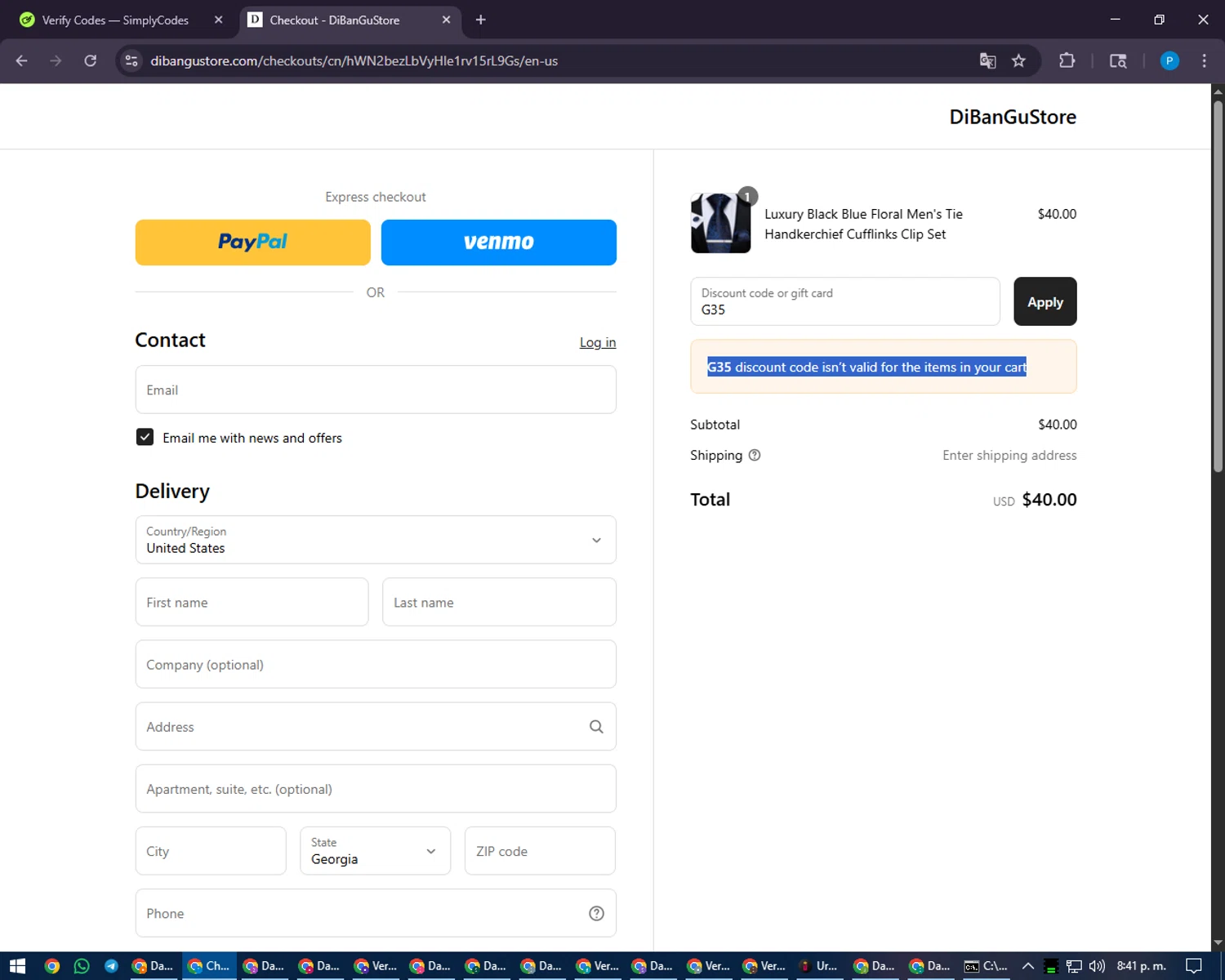Click the Apply discount button
The height and width of the screenshot is (980, 1225).
point(1045,301)
